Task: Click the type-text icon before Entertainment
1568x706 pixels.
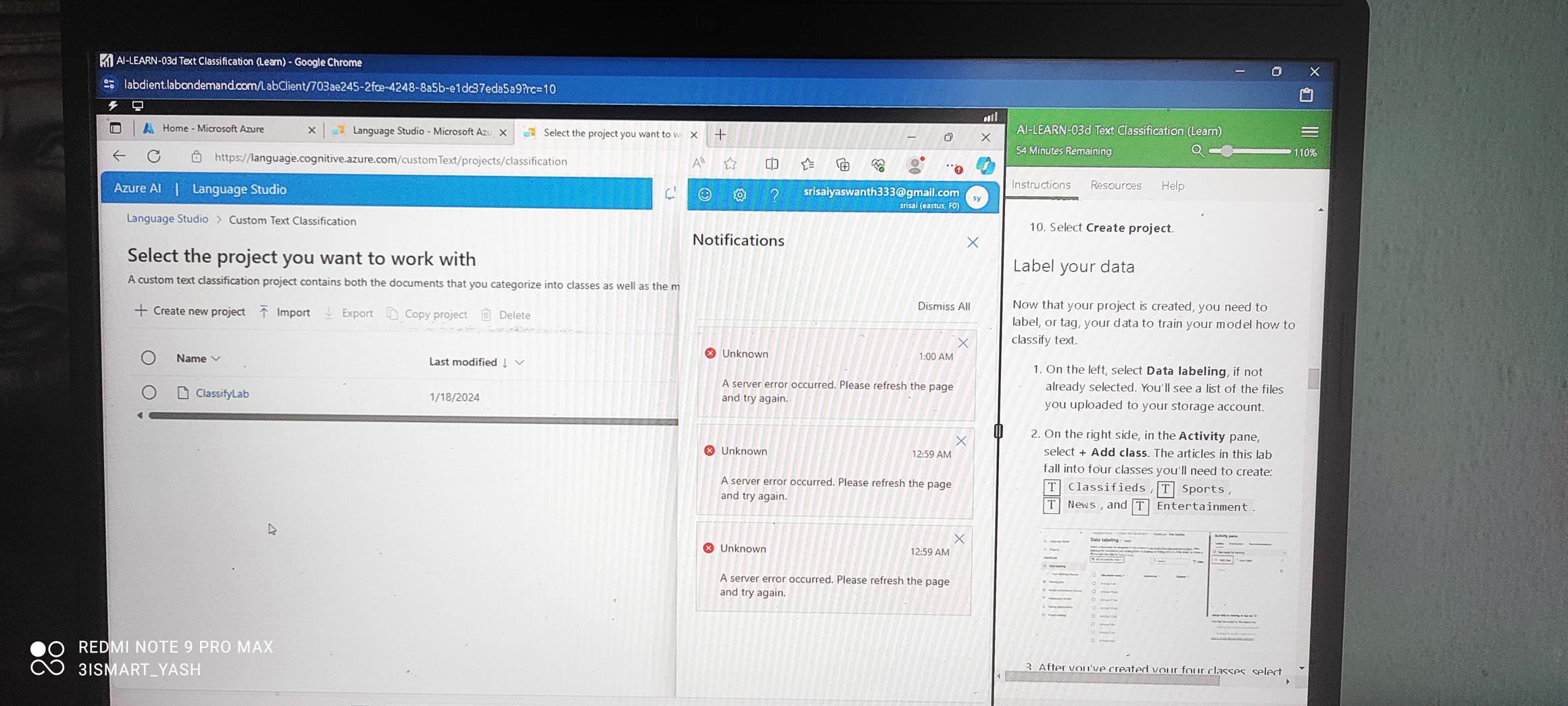Action: coord(1140,507)
